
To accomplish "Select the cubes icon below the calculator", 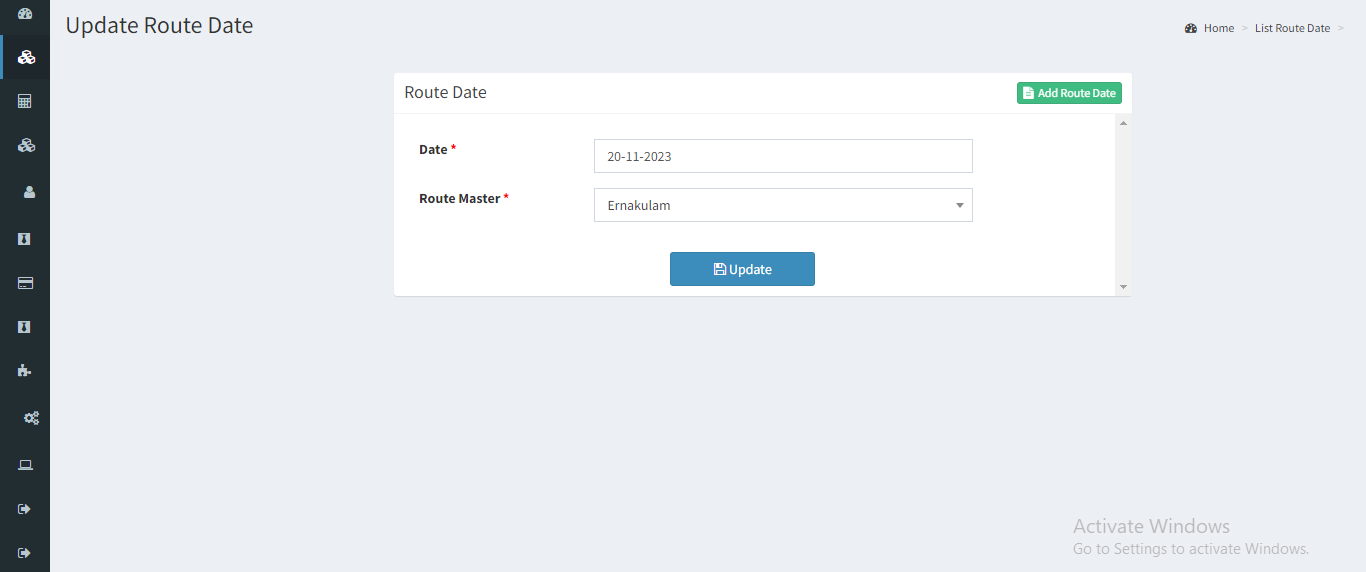I will tap(27, 146).
